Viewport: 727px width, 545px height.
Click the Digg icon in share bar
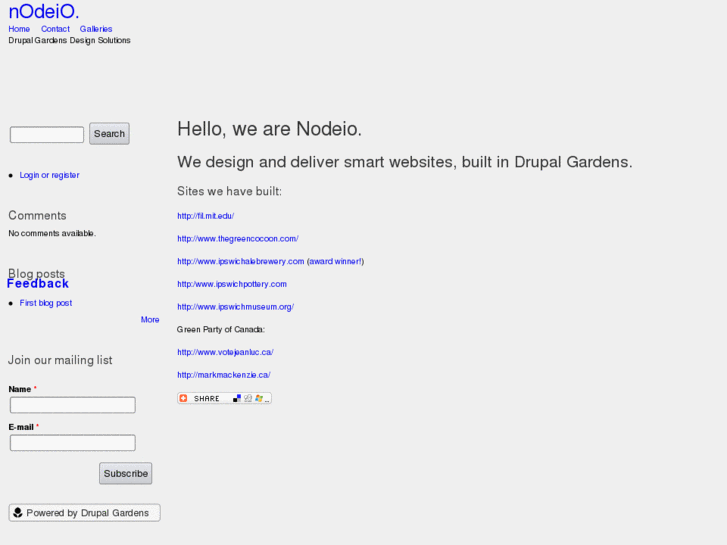(x=248, y=398)
